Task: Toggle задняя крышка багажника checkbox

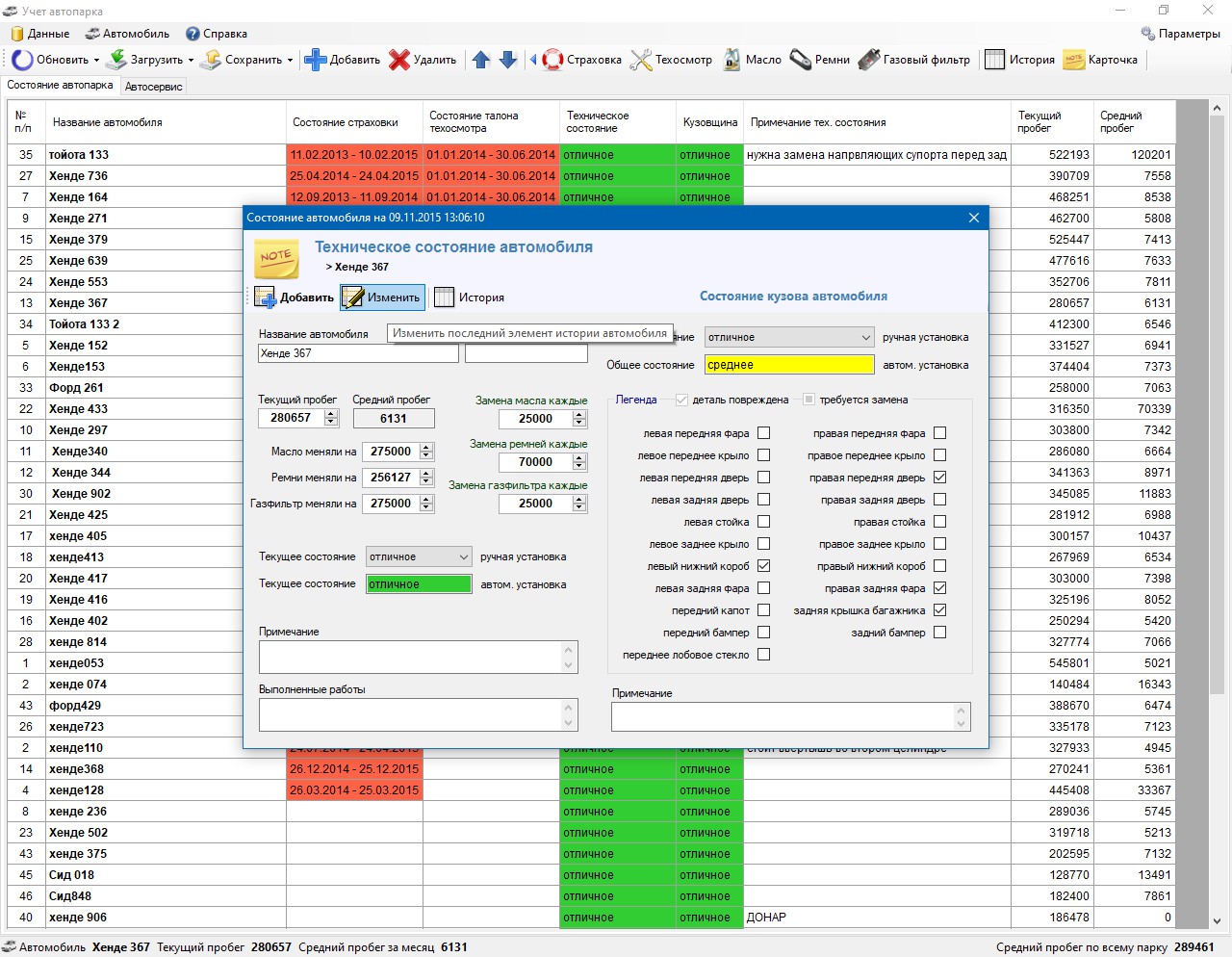Action: click(940, 610)
